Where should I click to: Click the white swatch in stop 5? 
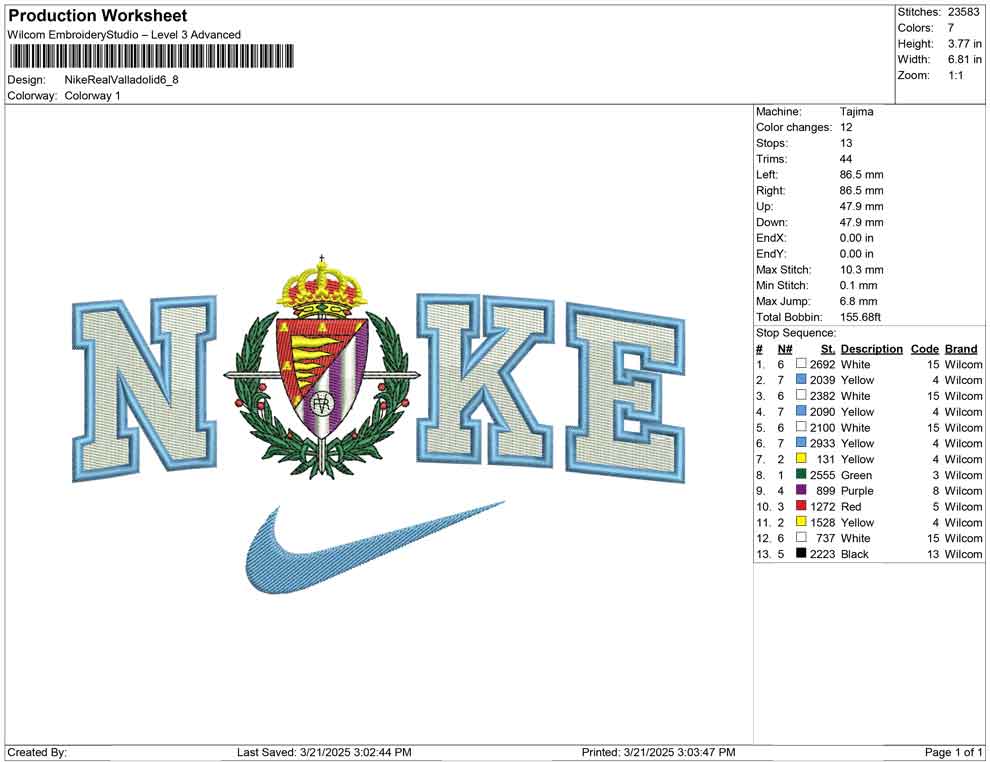(801, 427)
